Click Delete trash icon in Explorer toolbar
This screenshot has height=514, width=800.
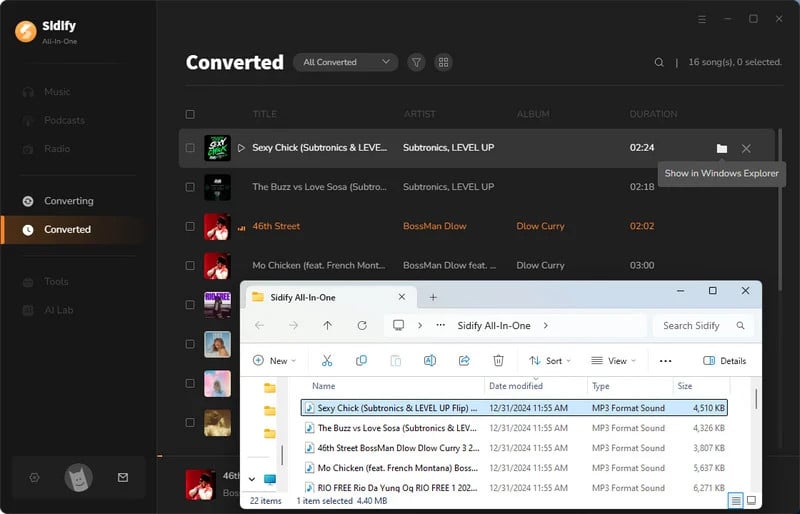tap(498, 361)
